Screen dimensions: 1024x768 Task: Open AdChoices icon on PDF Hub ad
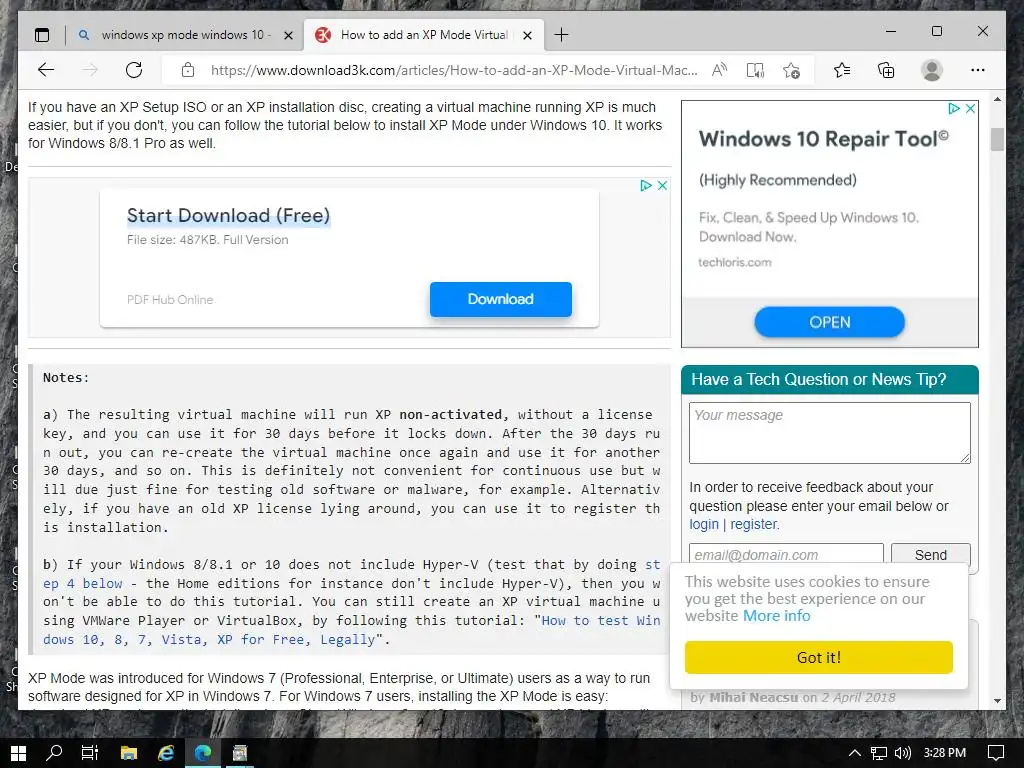[x=646, y=185]
